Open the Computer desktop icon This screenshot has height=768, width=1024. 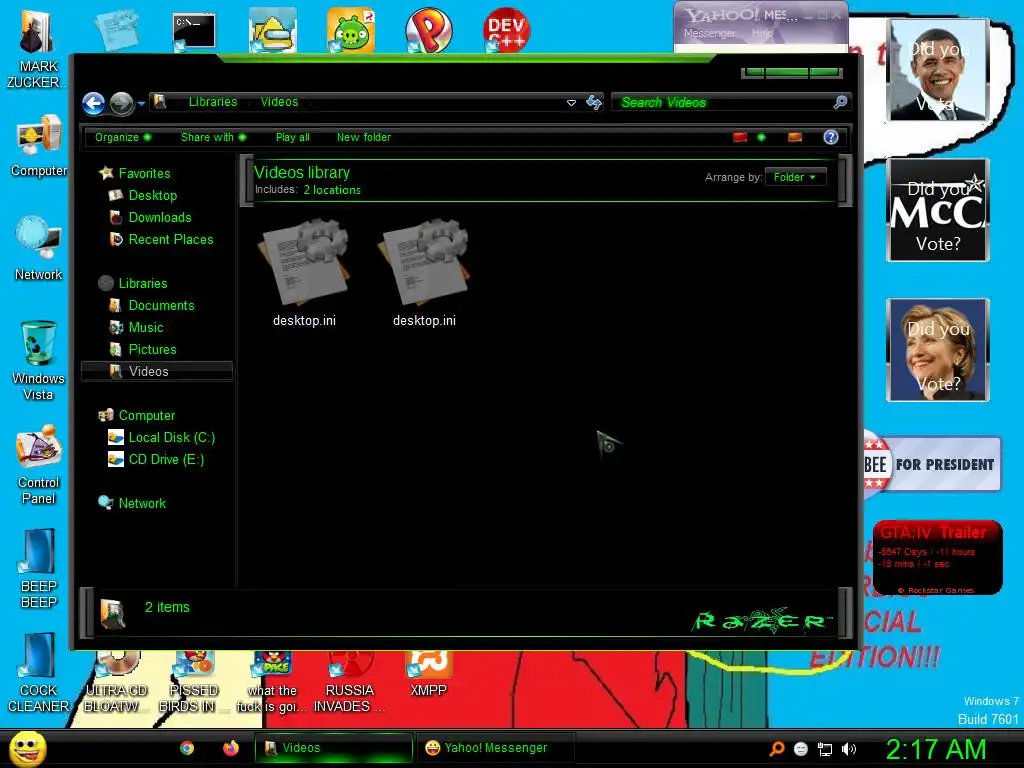(39, 146)
